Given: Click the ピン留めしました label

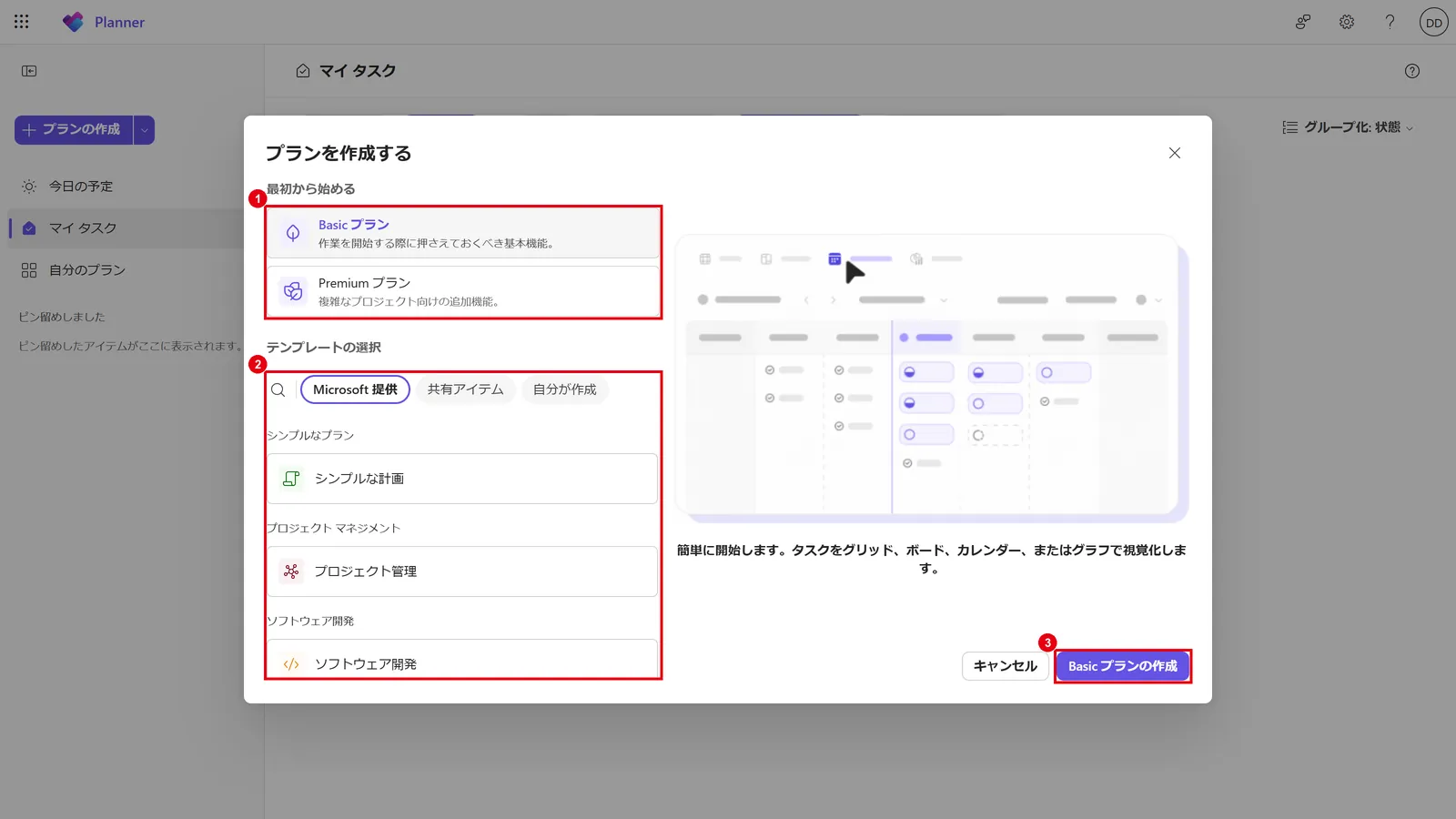Looking at the screenshot, I should click(62, 317).
